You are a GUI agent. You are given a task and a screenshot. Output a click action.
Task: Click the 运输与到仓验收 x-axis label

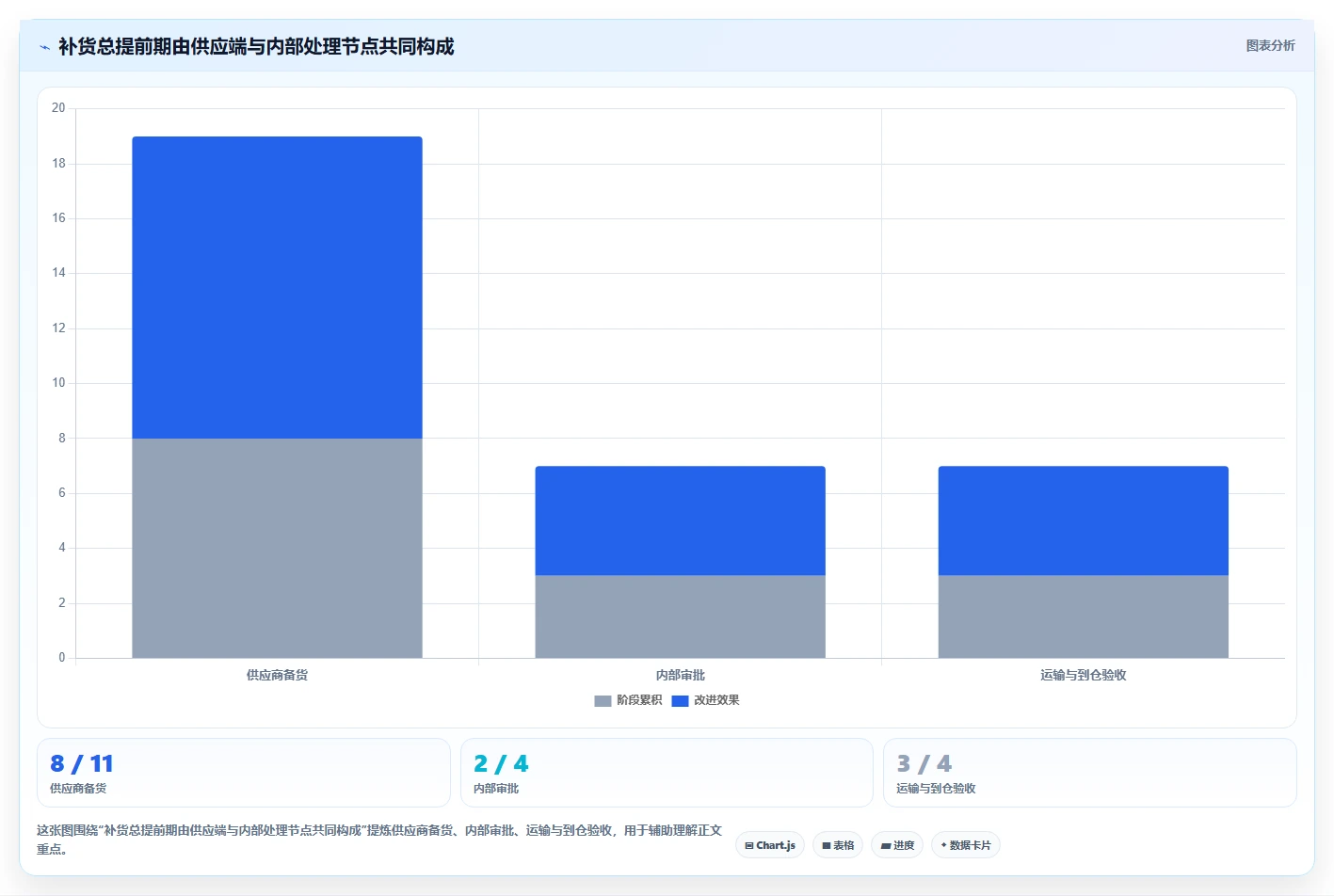pos(1083,676)
